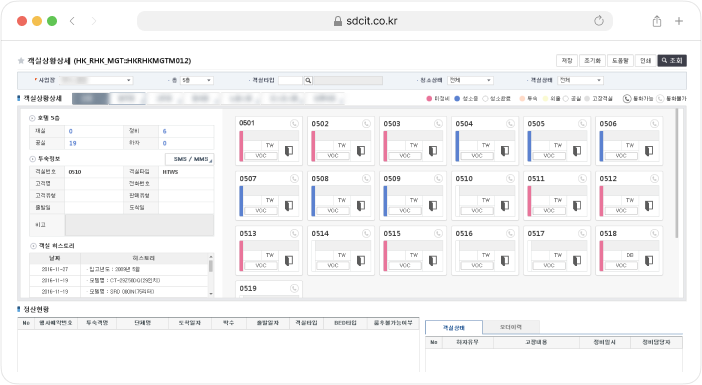Open a new browser tab with plus icon
The height and width of the screenshot is (385, 702).
tap(679, 21)
